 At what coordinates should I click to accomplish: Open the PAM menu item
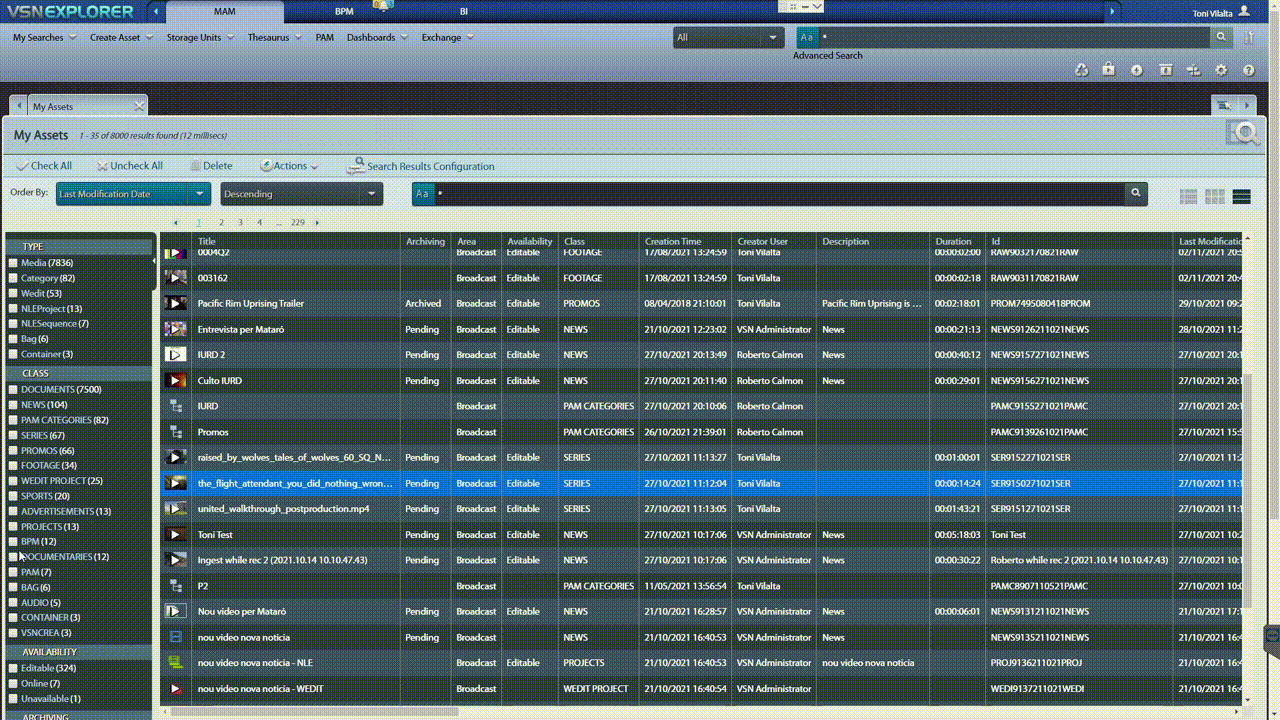pyautogui.click(x=325, y=37)
